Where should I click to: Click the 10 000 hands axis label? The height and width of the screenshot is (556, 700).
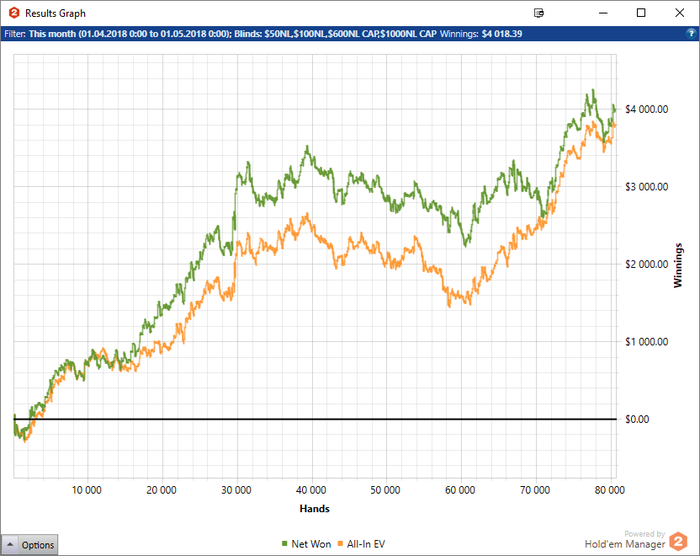(x=87, y=490)
